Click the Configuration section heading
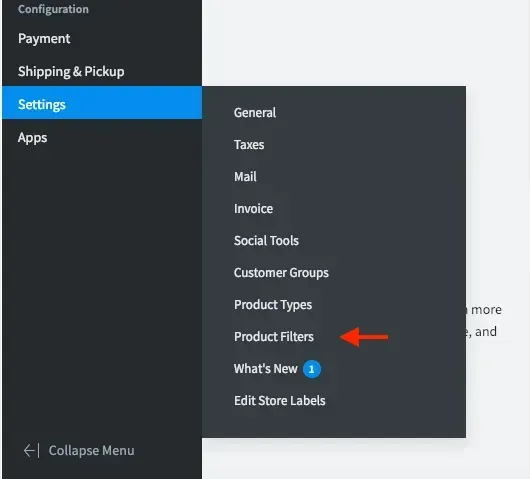 [x=53, y=9]
